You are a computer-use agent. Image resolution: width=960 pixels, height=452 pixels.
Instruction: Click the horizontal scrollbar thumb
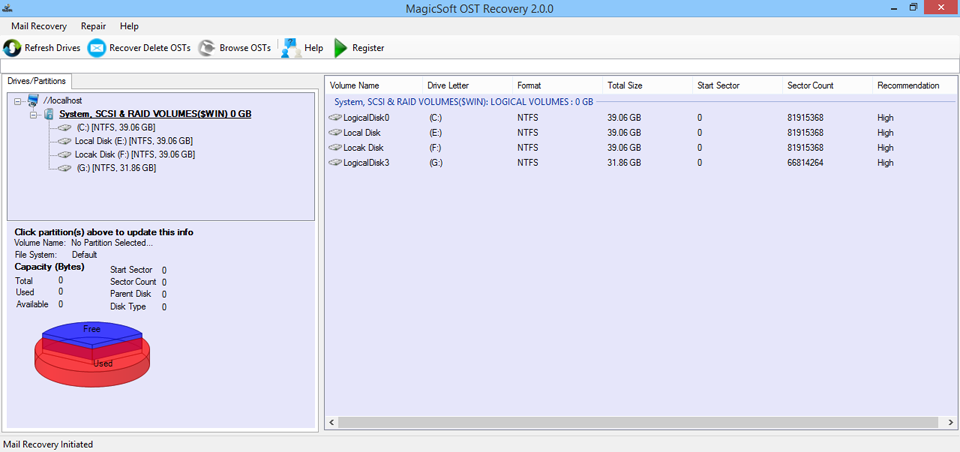[637, 423]
